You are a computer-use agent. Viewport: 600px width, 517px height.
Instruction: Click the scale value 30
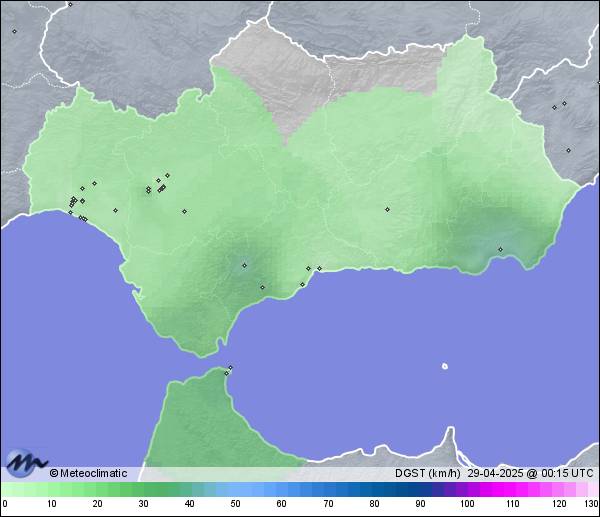coord(143,504)
